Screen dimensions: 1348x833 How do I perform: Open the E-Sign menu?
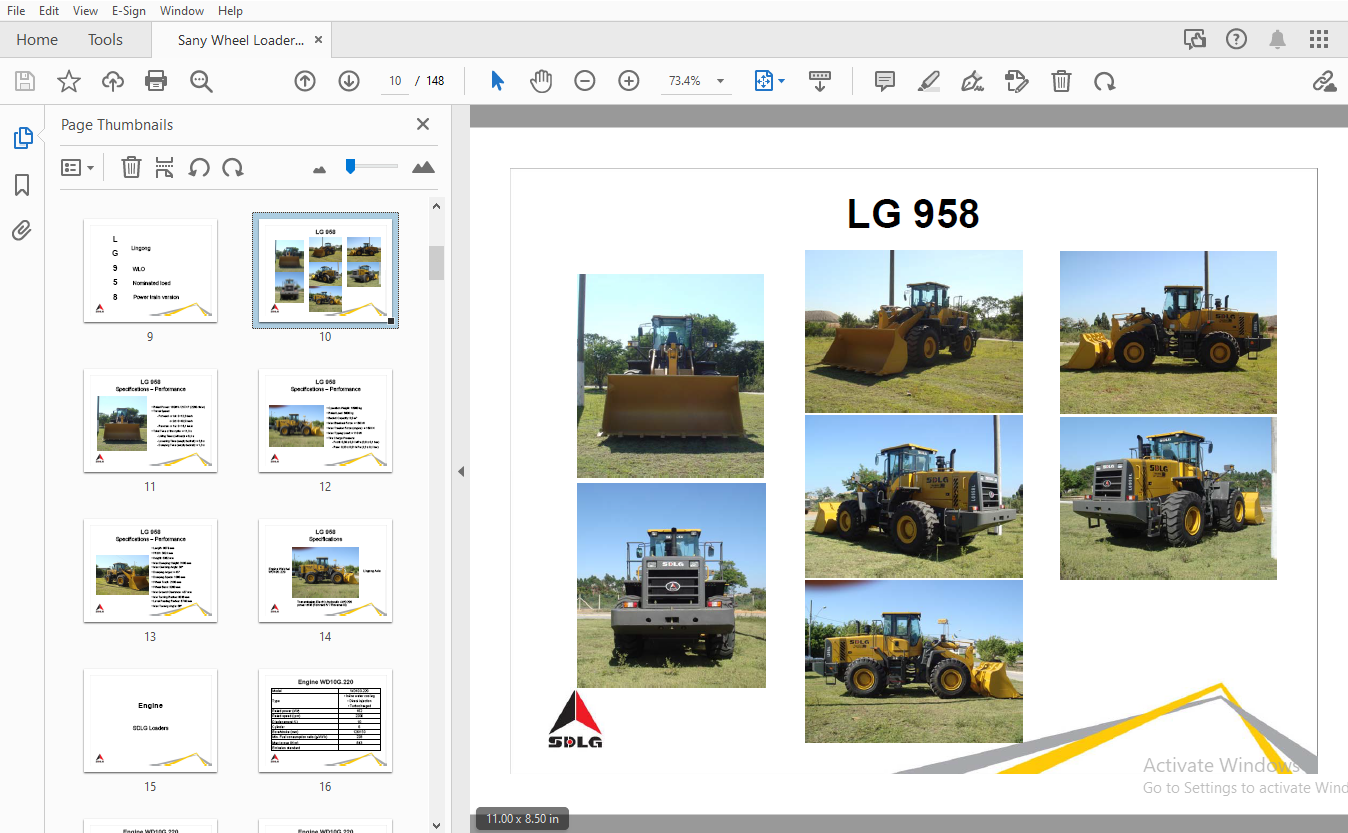[128, 10]
